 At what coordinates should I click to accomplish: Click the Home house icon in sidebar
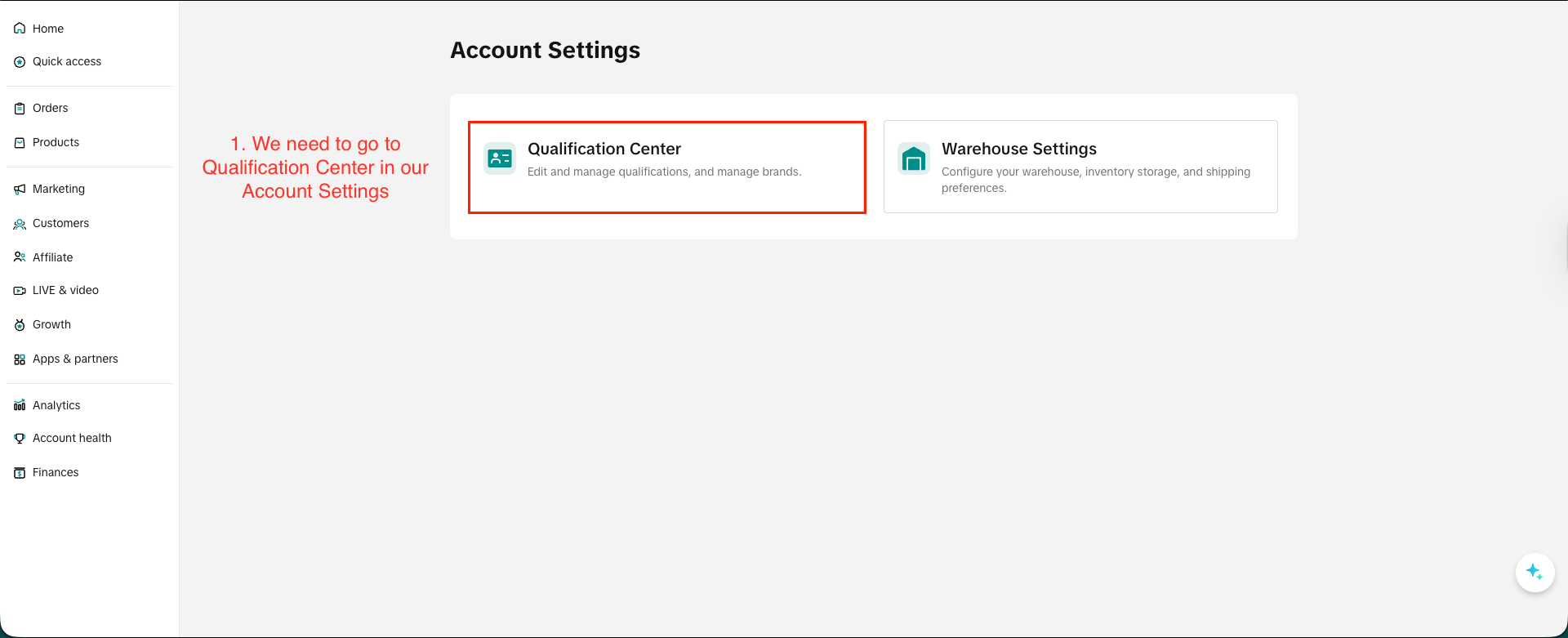(20, 29)
